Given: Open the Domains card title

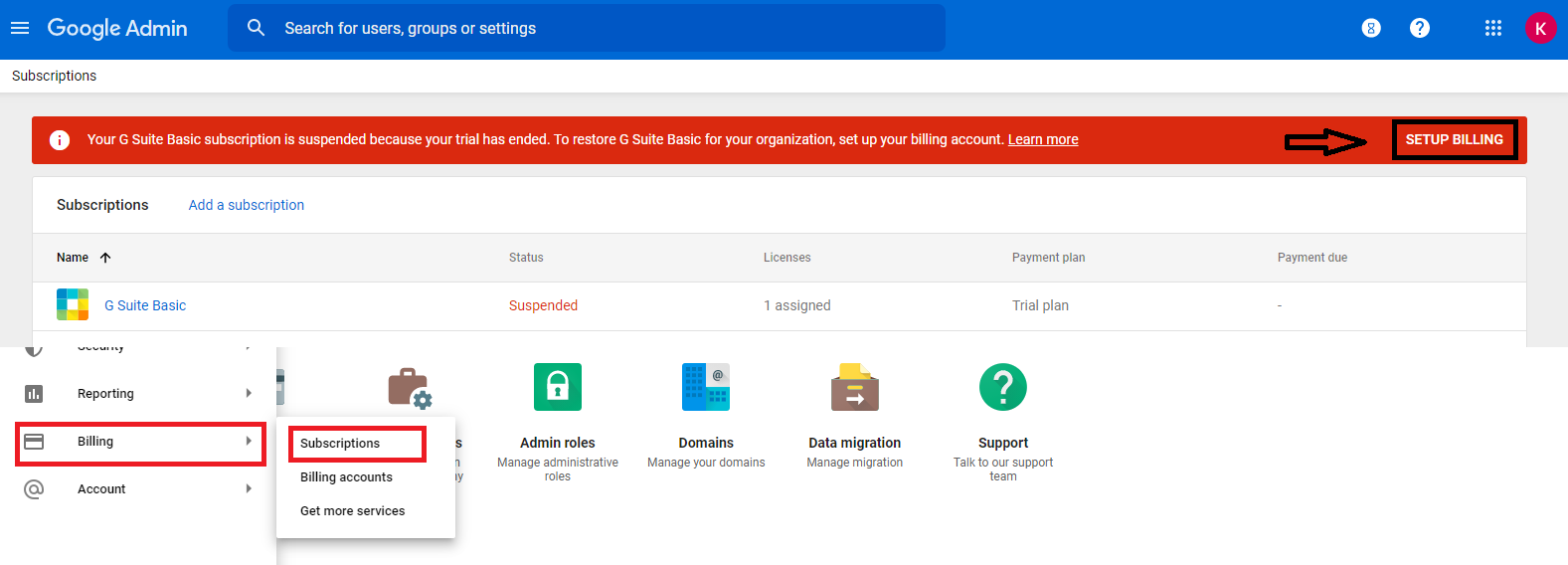Looking at the screenshot, I should coord(706,443).
